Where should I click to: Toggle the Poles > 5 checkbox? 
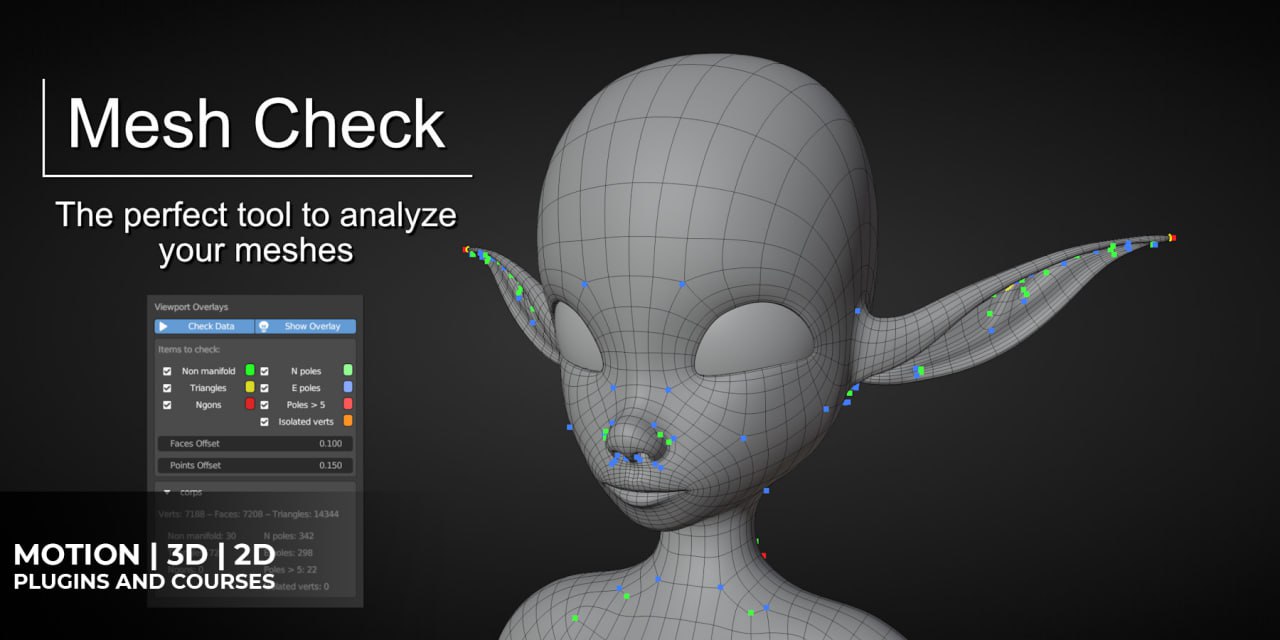tap(265, 405)
